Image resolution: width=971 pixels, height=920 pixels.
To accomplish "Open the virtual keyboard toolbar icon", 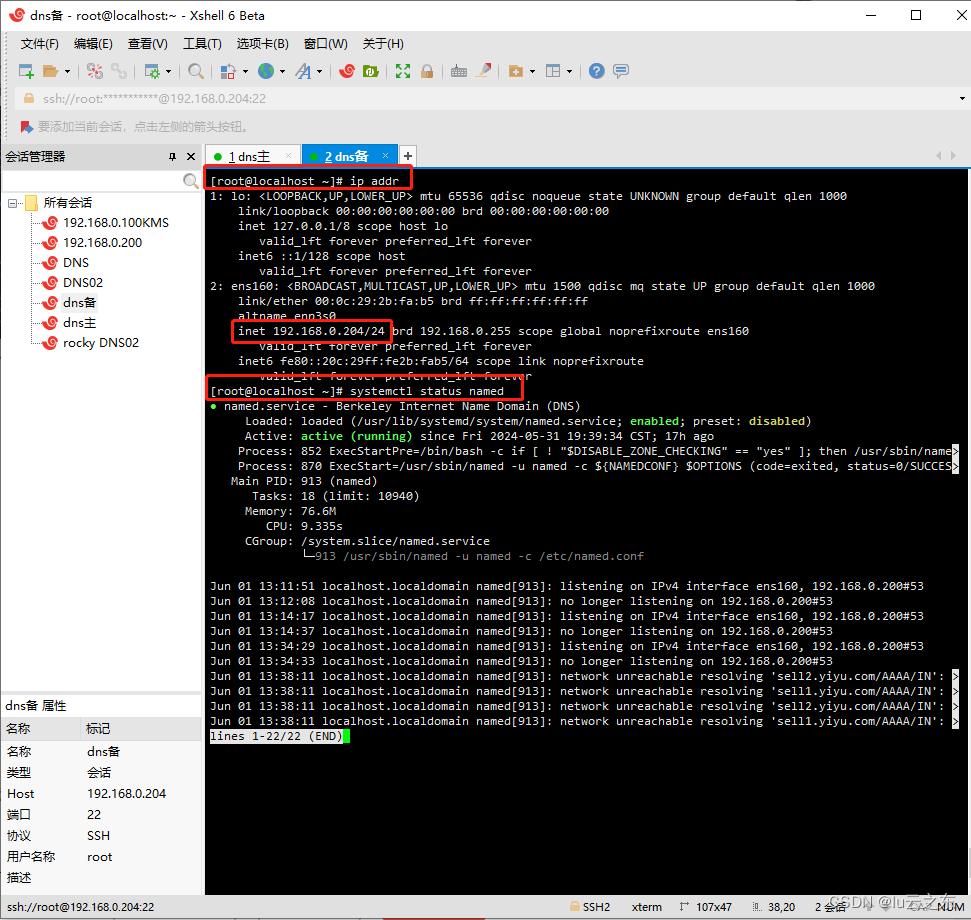I will click(x=459, y=71).
